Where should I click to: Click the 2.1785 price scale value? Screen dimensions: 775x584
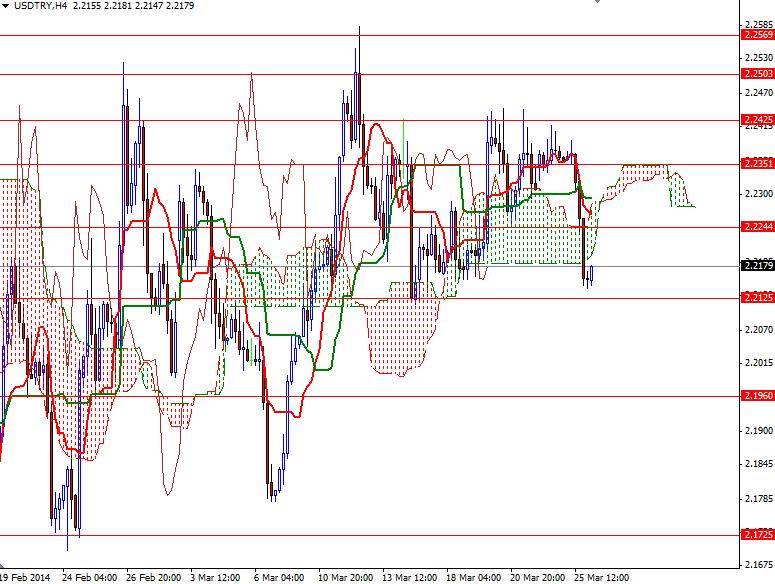pyautogui.click(x=759, y=499)
